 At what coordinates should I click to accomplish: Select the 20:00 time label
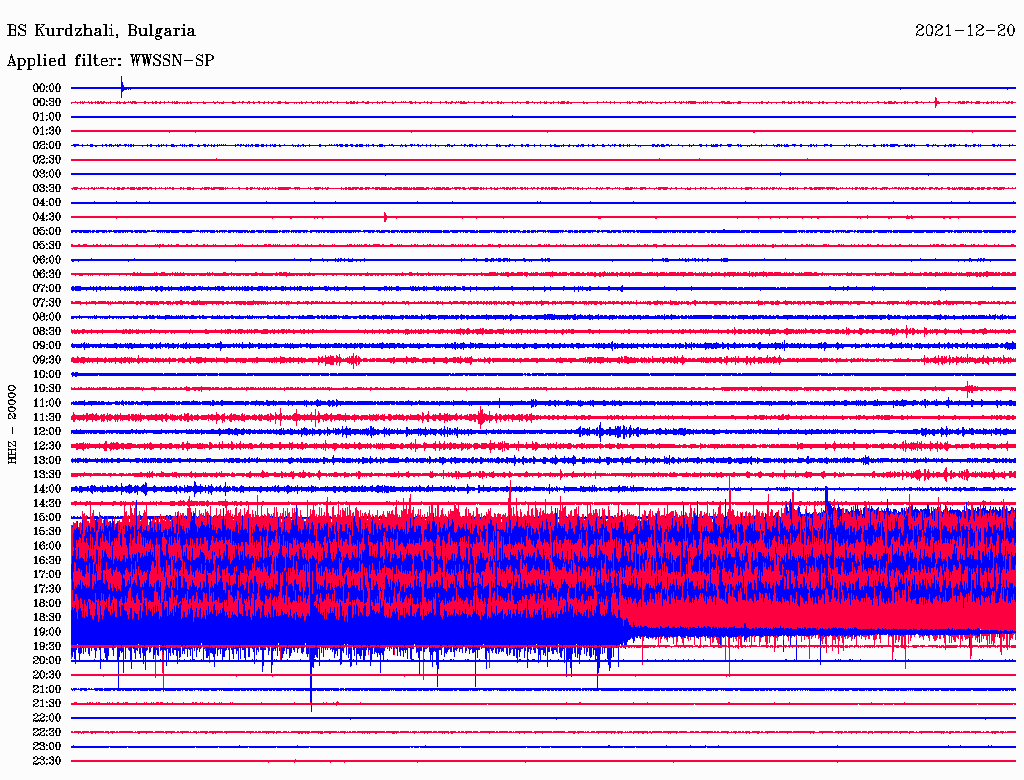pos(47,660)
